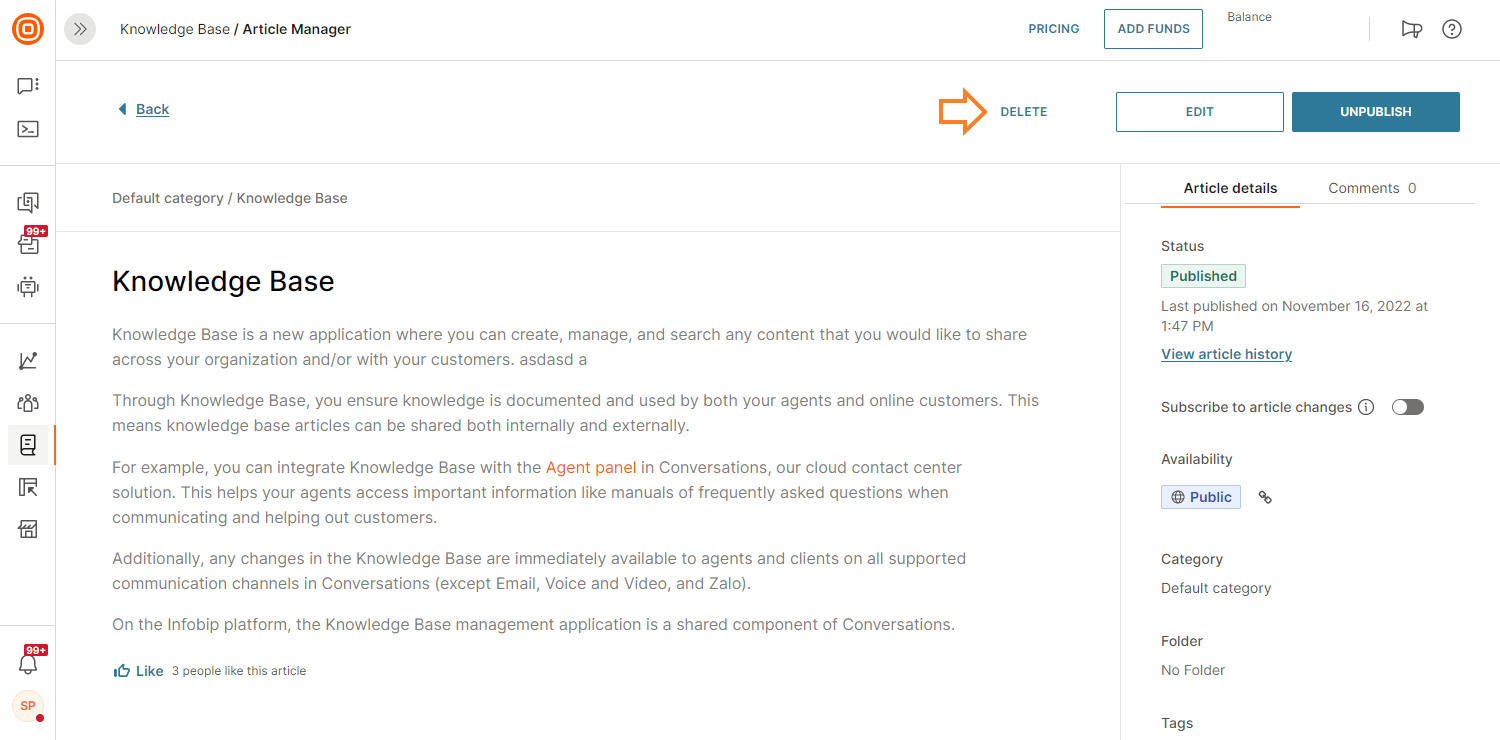The height and width of the screenshot is (740, 1500).
Task: Click the Delete article button
Action: pos(1023,112)
